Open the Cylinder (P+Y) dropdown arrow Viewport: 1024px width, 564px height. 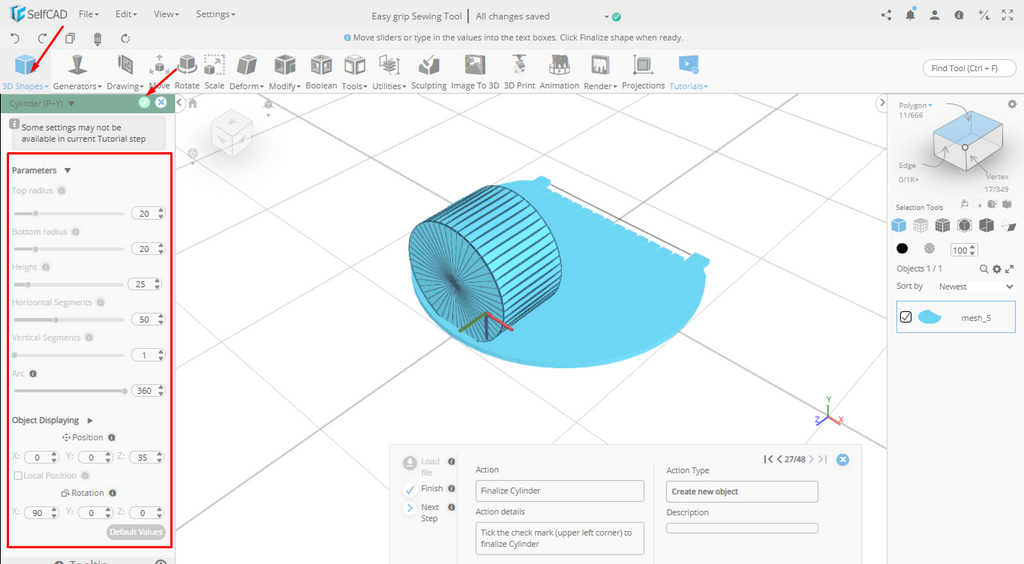click(71, 103)
